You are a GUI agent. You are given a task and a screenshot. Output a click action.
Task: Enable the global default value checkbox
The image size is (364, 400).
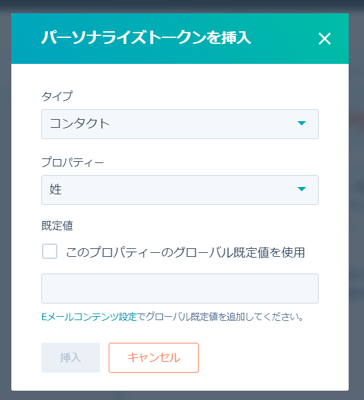click(50, 252)
